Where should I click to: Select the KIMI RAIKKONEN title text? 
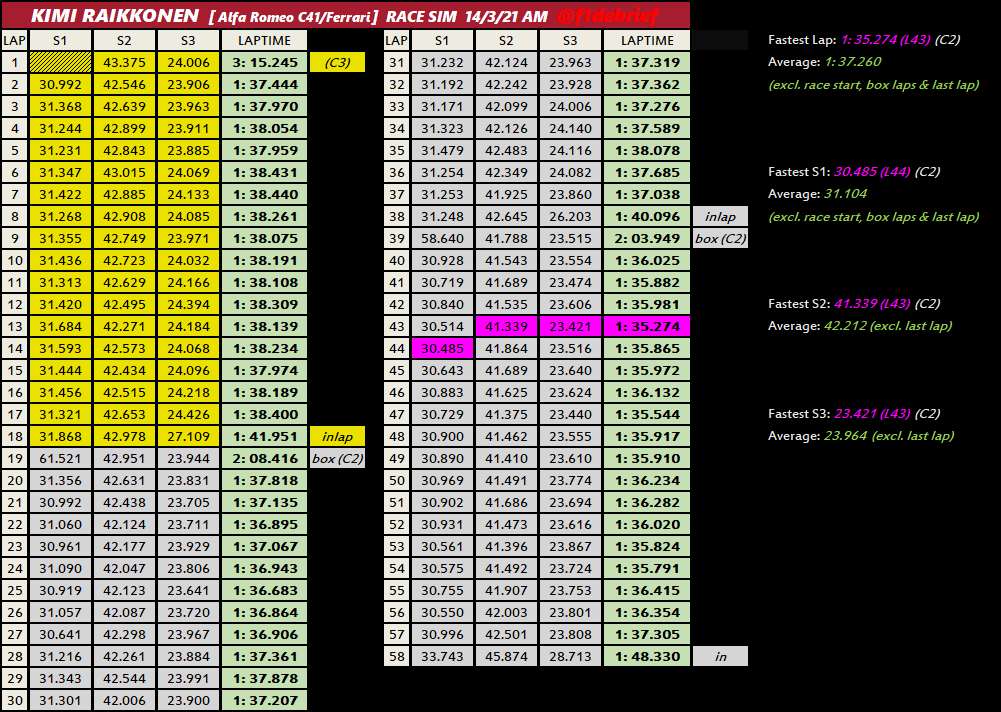115,16
